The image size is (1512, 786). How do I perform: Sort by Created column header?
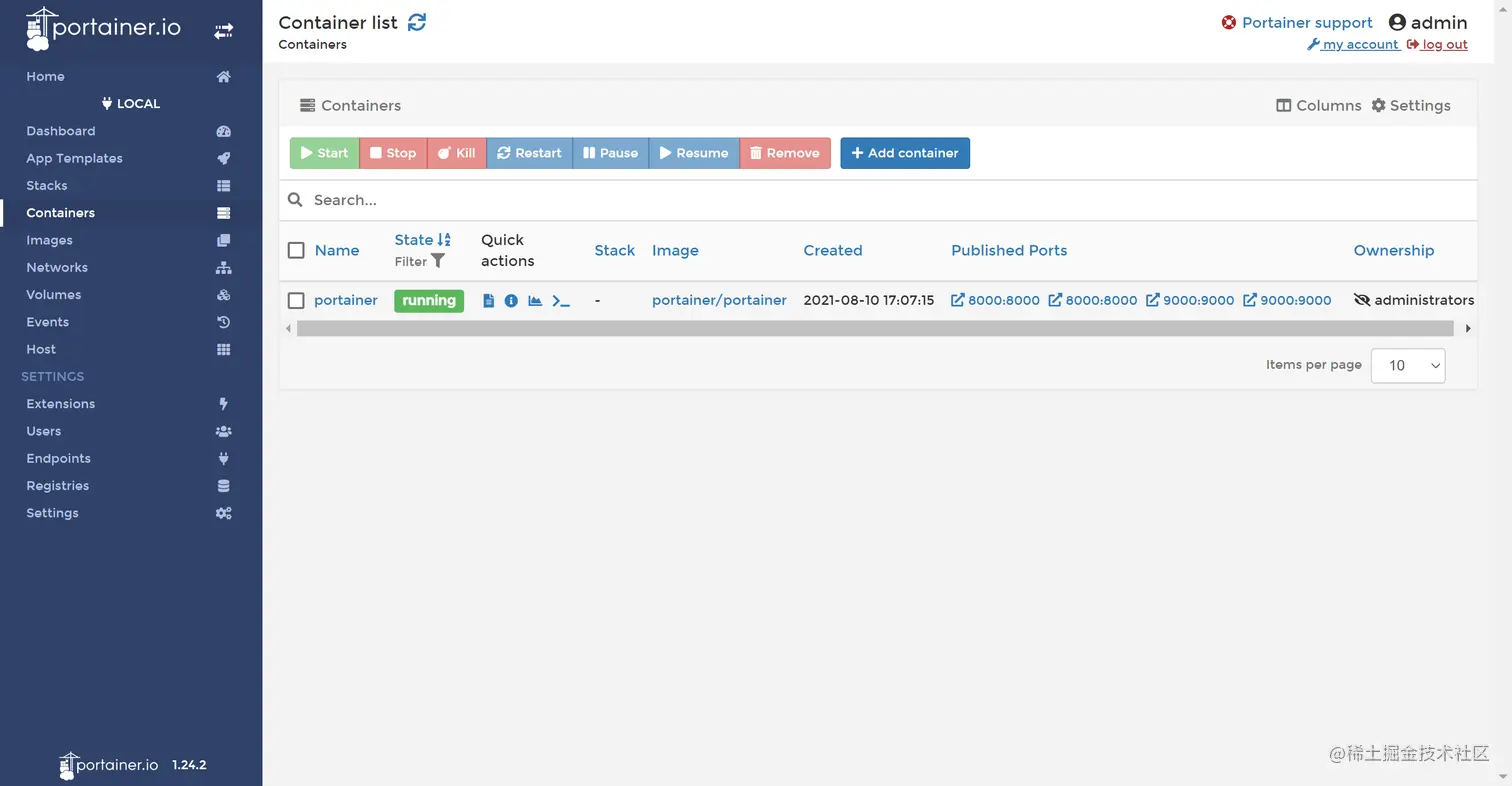point(833,250)
